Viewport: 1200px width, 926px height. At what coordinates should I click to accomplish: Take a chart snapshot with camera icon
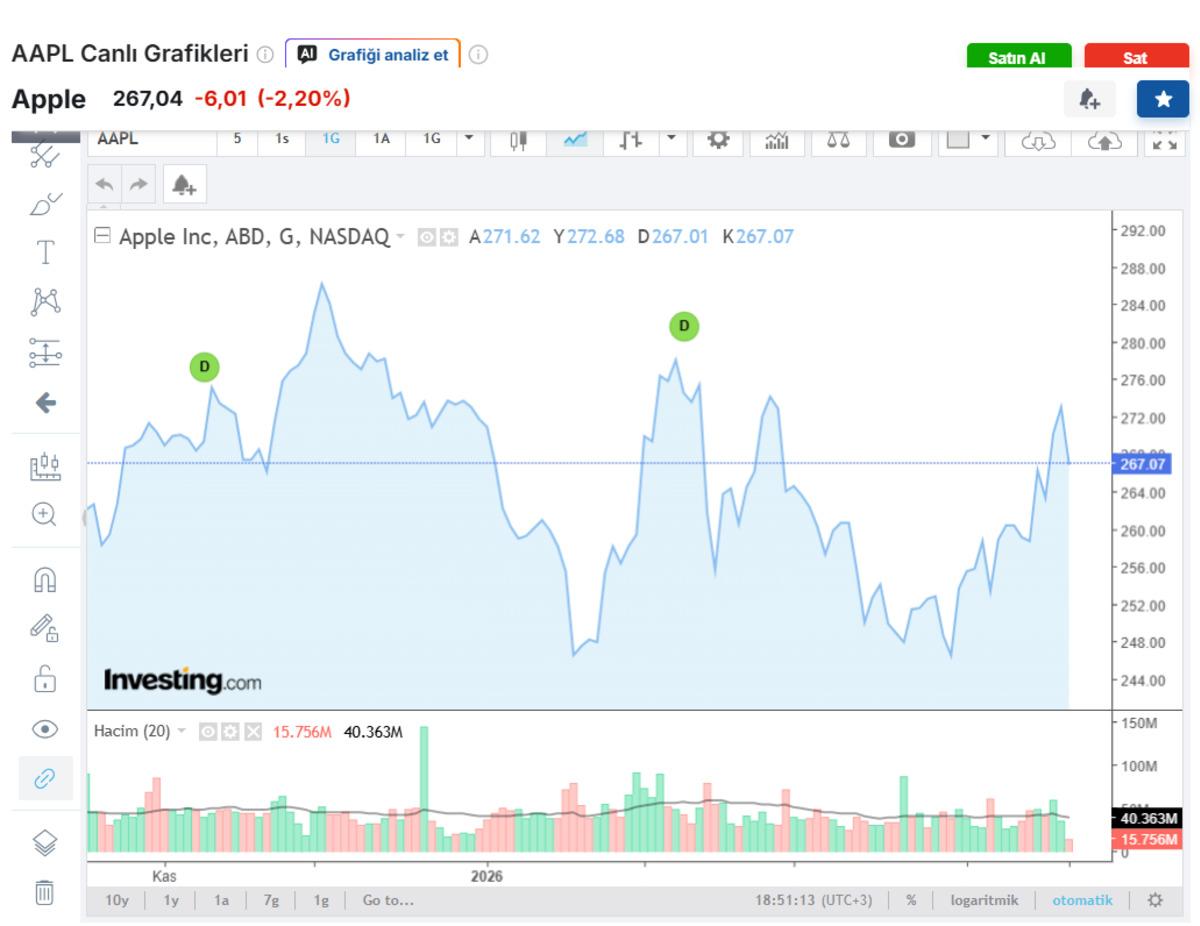pos(902,140)
